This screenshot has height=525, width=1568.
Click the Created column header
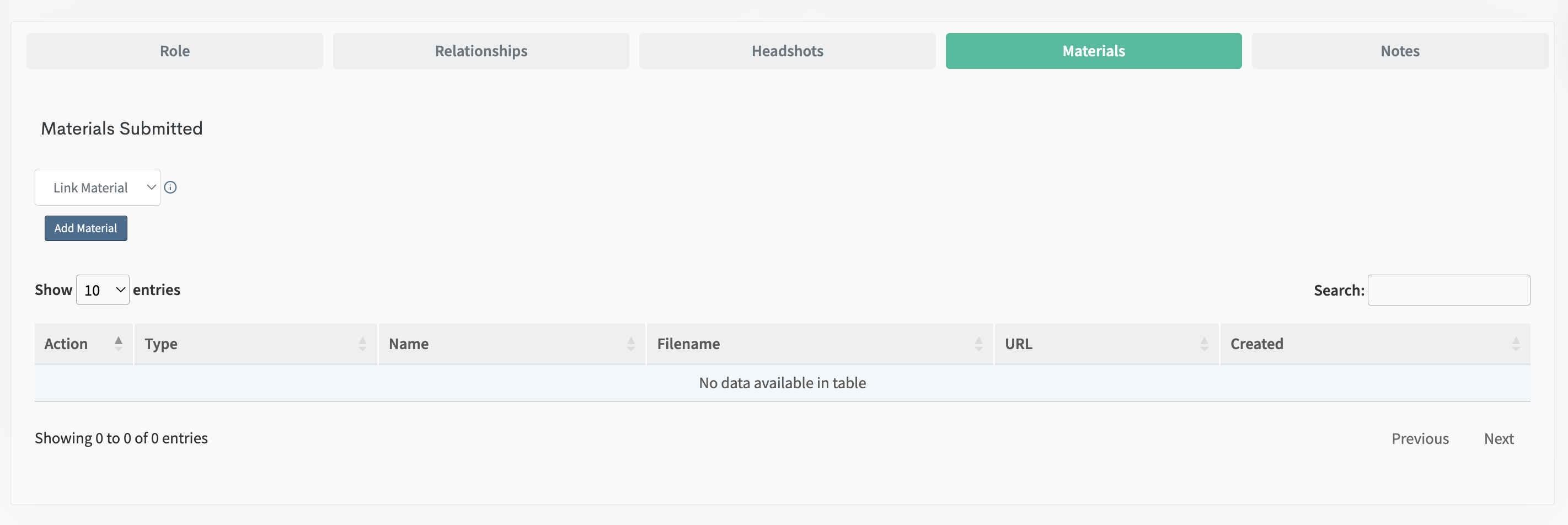point(1256,344)
